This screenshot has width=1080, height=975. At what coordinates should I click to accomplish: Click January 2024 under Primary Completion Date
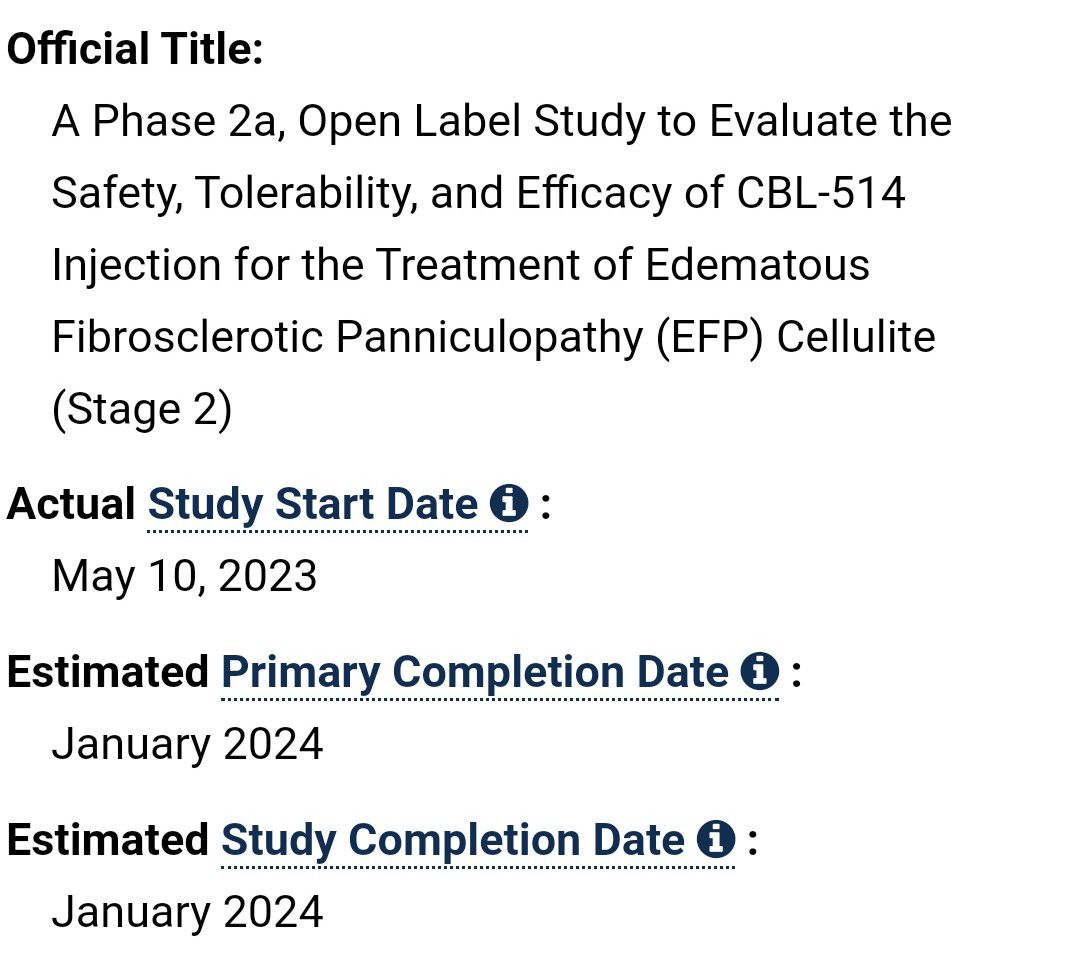pyautogui.click(x=187, y=744)
